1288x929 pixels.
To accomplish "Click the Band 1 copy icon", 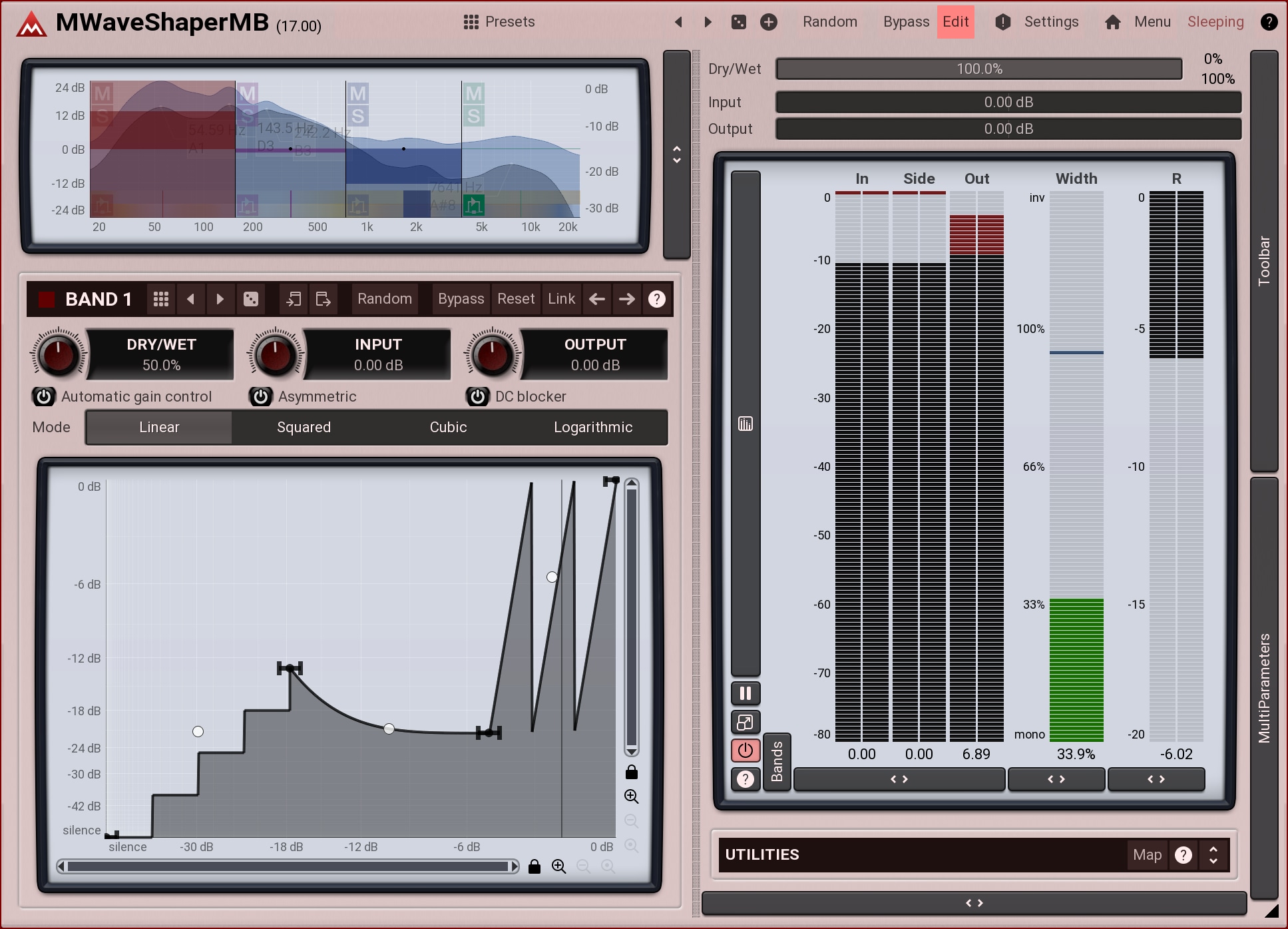I will 294,299.
